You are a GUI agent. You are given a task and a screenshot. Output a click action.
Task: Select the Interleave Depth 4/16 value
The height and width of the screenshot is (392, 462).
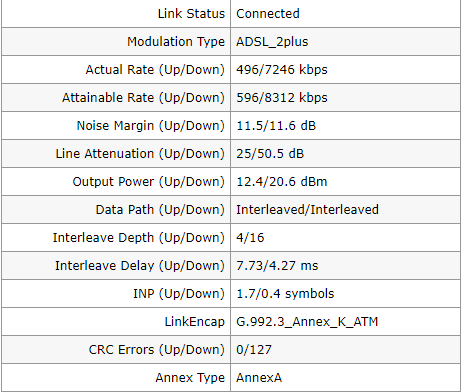pos(250,238)
